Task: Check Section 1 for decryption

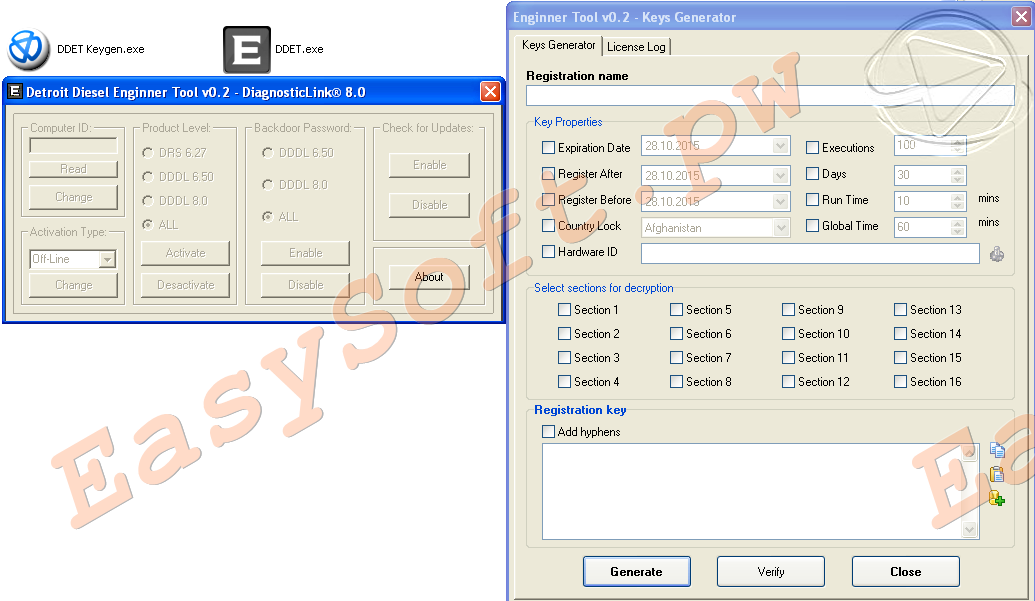Action: tap(564, 309)
